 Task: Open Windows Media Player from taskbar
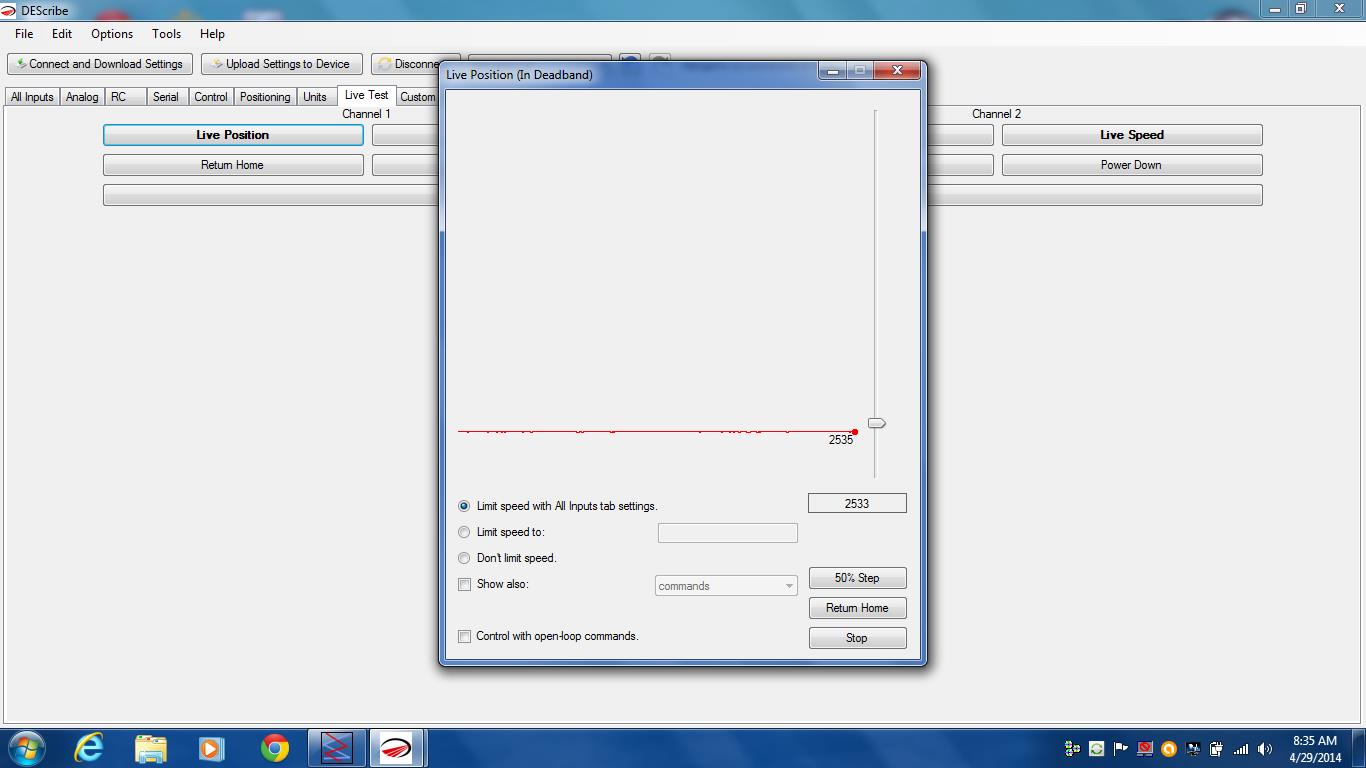[212, 748]
